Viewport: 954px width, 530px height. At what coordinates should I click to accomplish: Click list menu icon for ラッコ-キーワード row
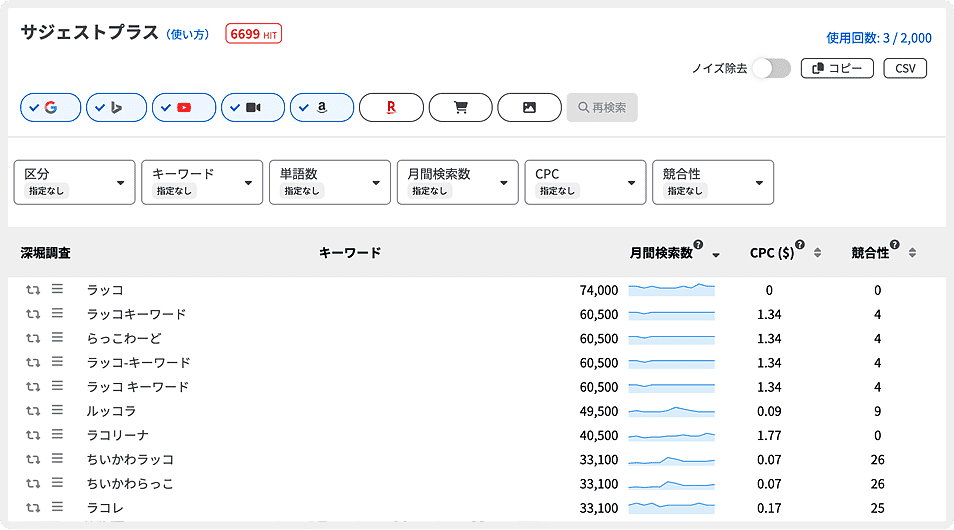pyautogui.click(x=57, y=361)
